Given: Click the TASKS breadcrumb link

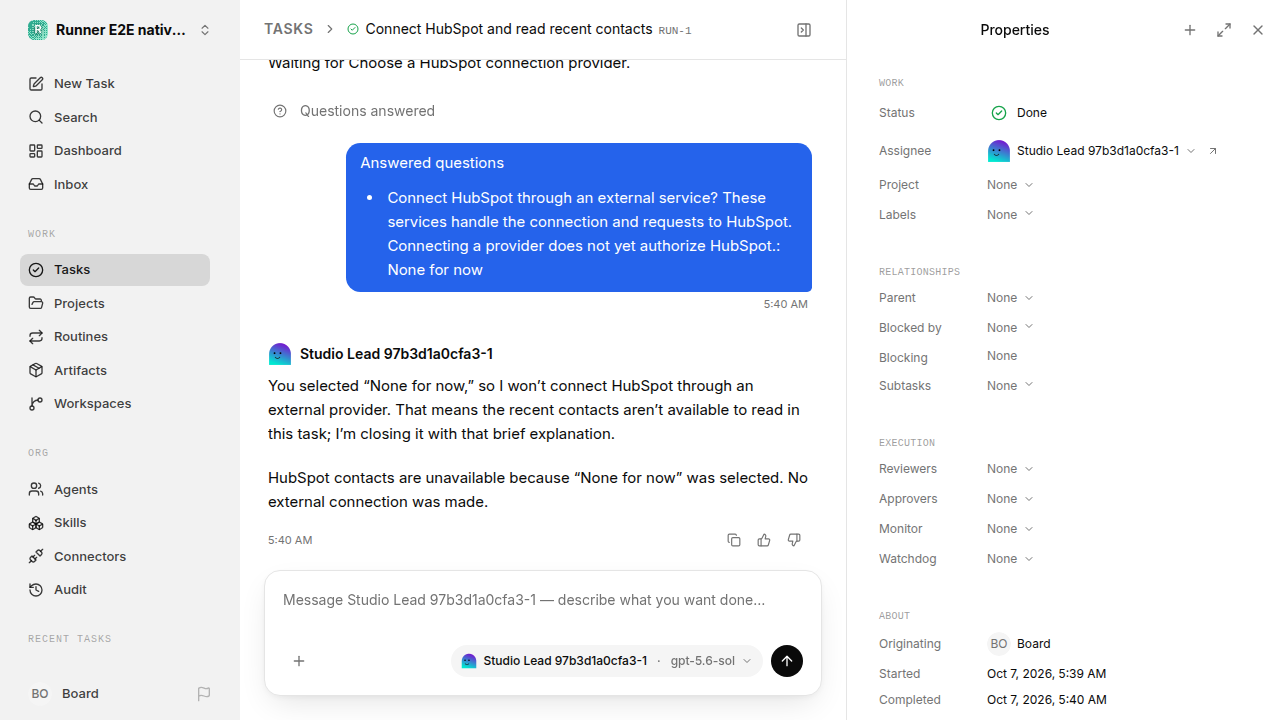Looking at the screenshot, I should 288,30.
